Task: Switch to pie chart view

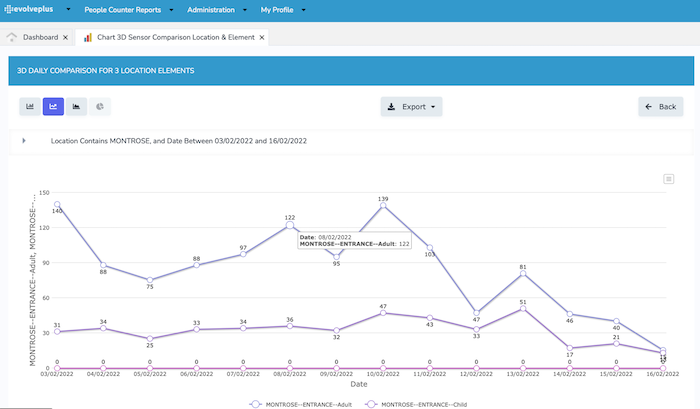Action: tap(100, 106)
